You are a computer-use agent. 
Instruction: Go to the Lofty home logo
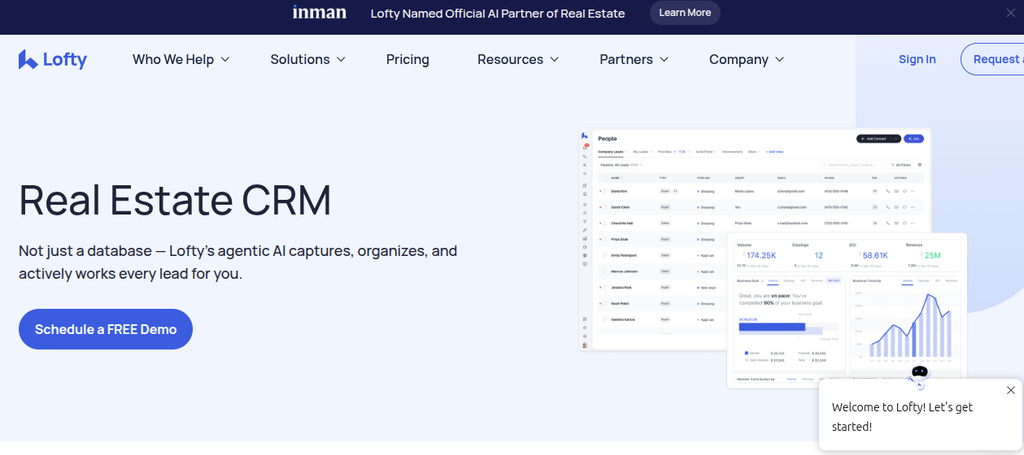pyautogui.click(x=53, y=59)
